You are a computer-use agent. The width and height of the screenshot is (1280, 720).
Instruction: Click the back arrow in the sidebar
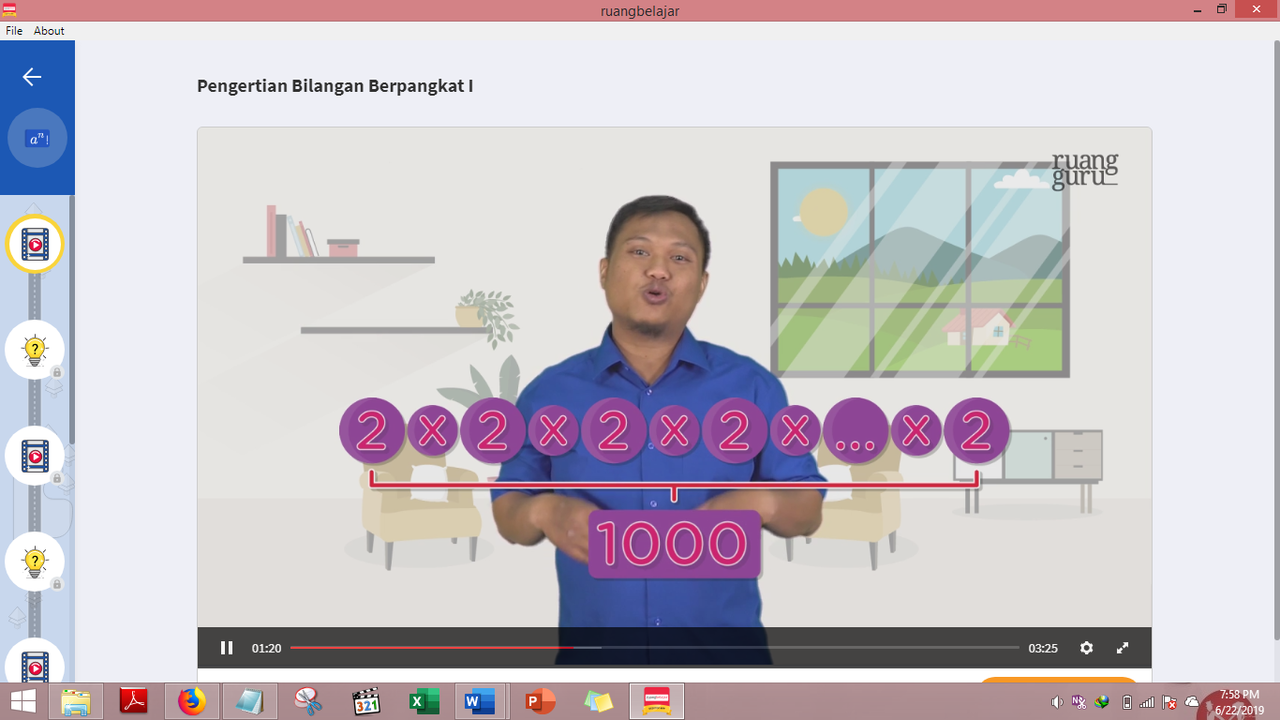tap(31, 76)
